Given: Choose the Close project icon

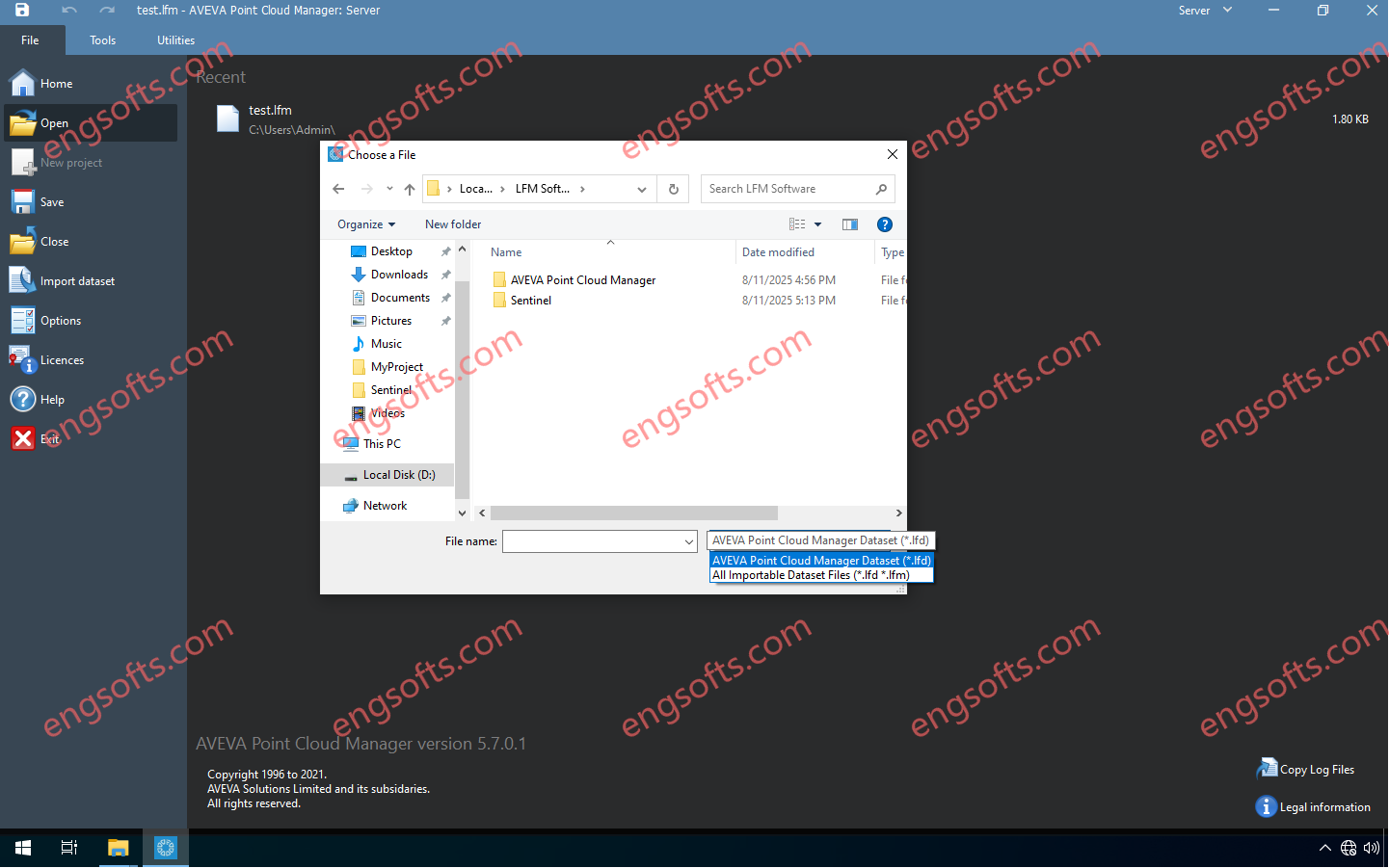Looking at the screenshot, I should 22,242.
